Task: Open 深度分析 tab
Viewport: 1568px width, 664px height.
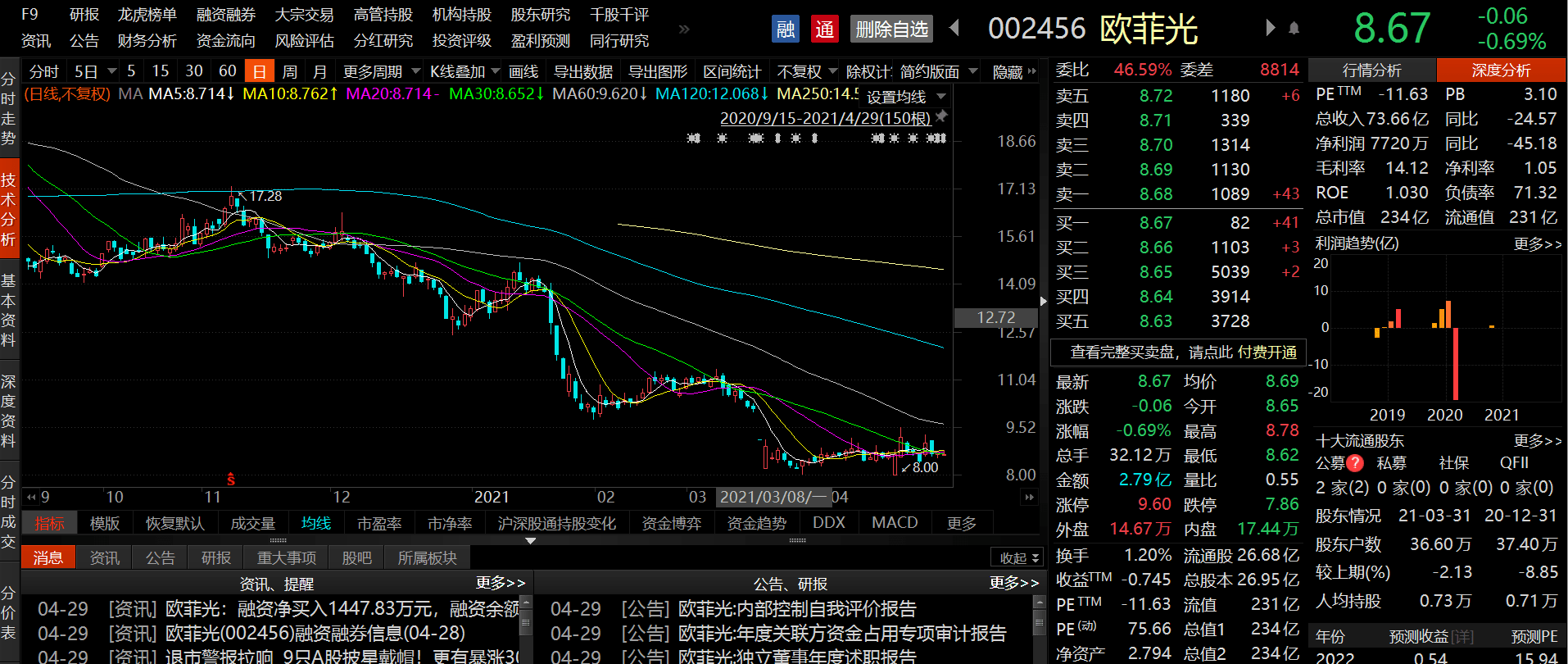Action: point(1501,70)
